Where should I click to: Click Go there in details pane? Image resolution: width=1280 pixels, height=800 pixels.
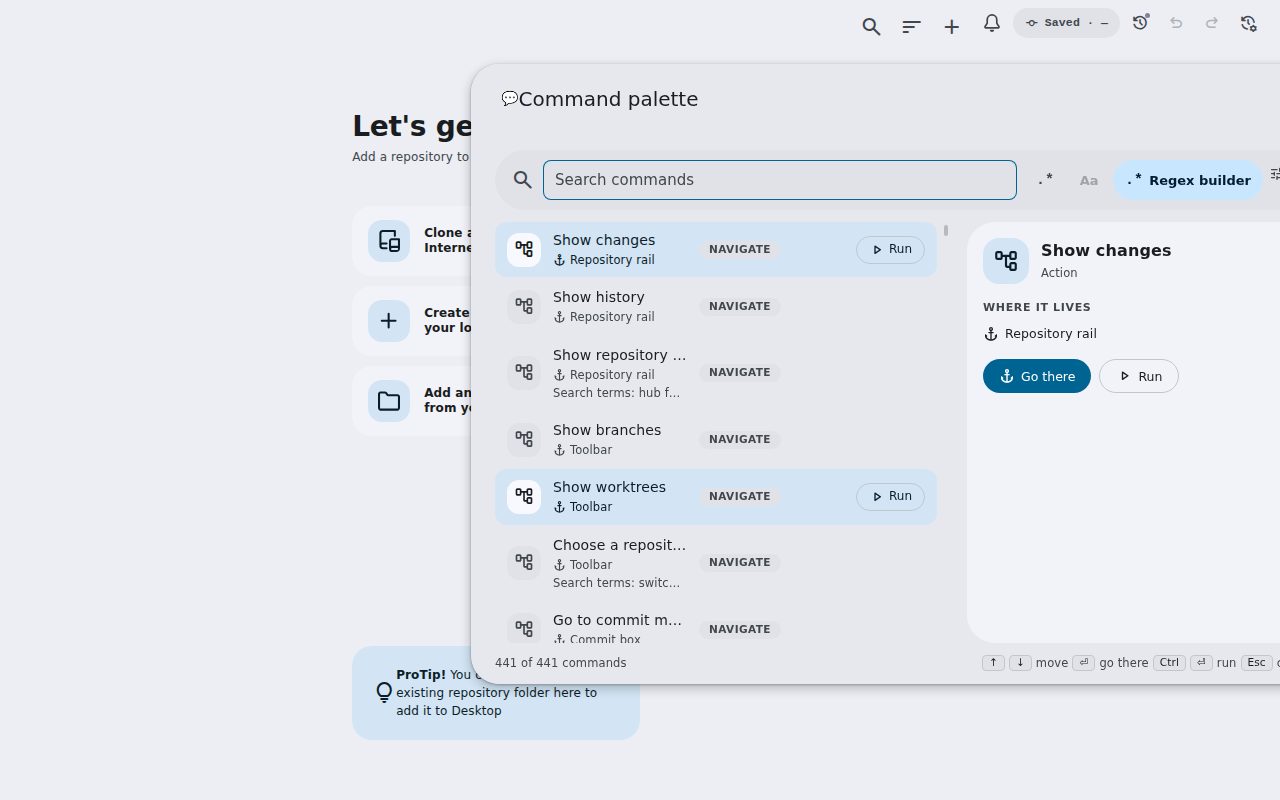pyautogui.click(x=1037, y=376)
